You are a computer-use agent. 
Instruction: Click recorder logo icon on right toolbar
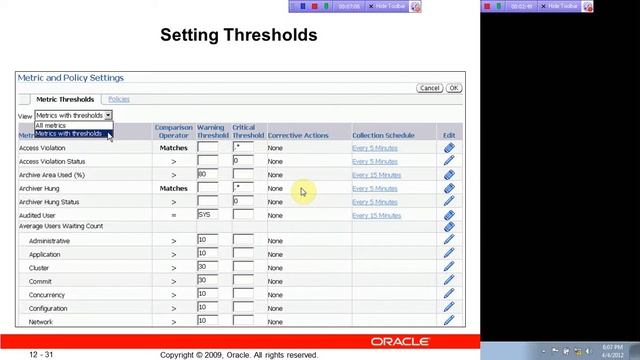(588, 7)
